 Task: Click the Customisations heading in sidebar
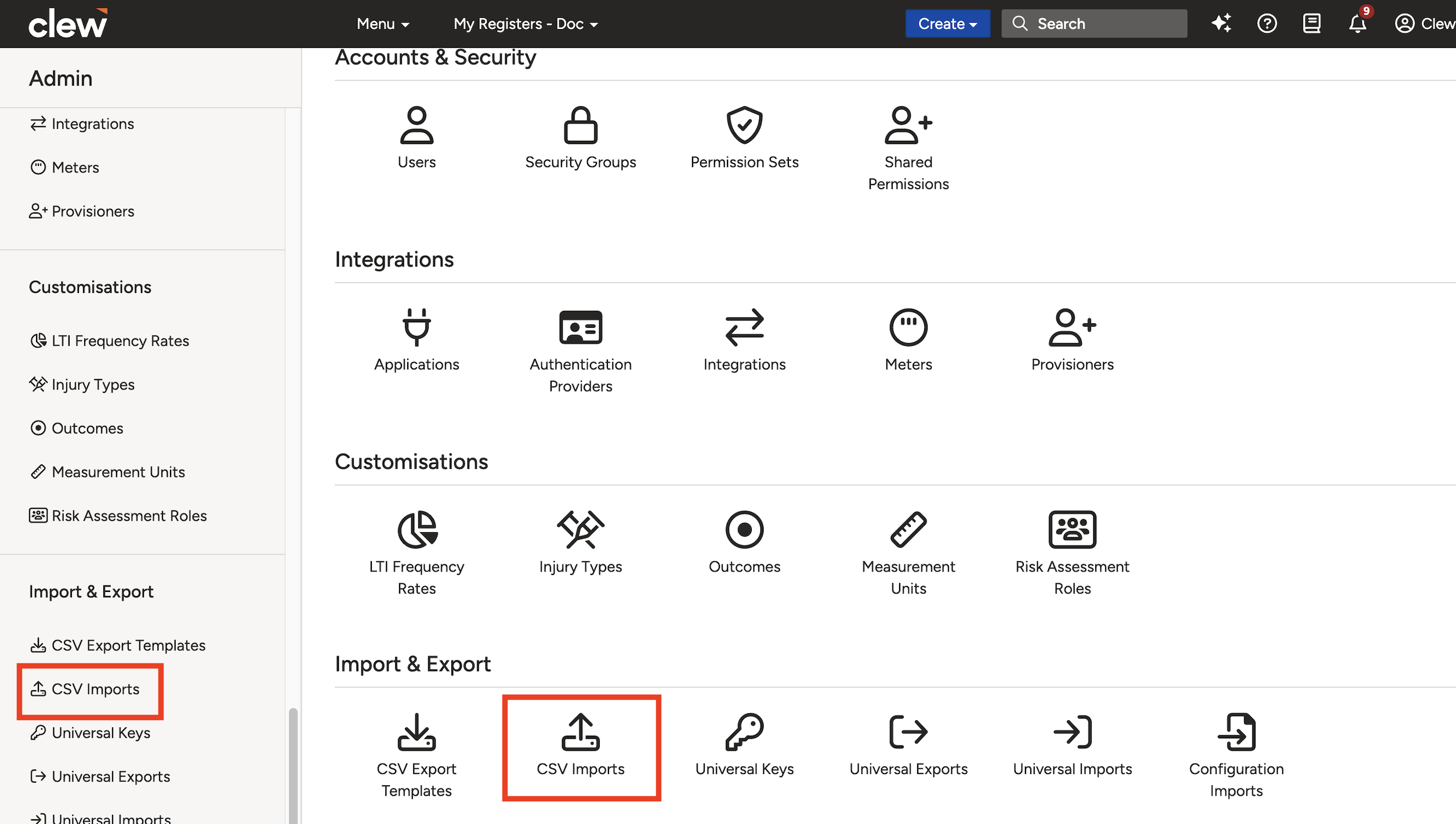[90, 287]
